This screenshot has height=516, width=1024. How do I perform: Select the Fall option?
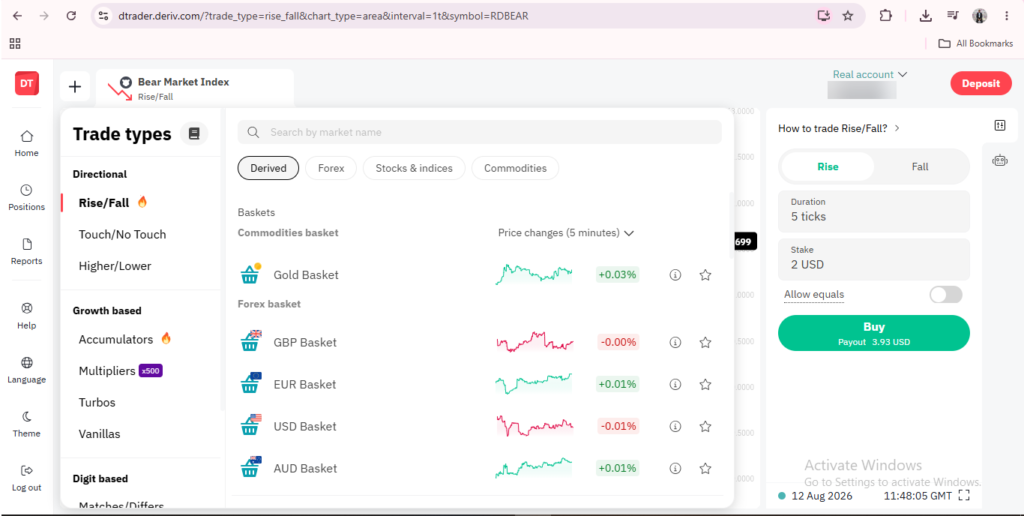pos(920,167)
